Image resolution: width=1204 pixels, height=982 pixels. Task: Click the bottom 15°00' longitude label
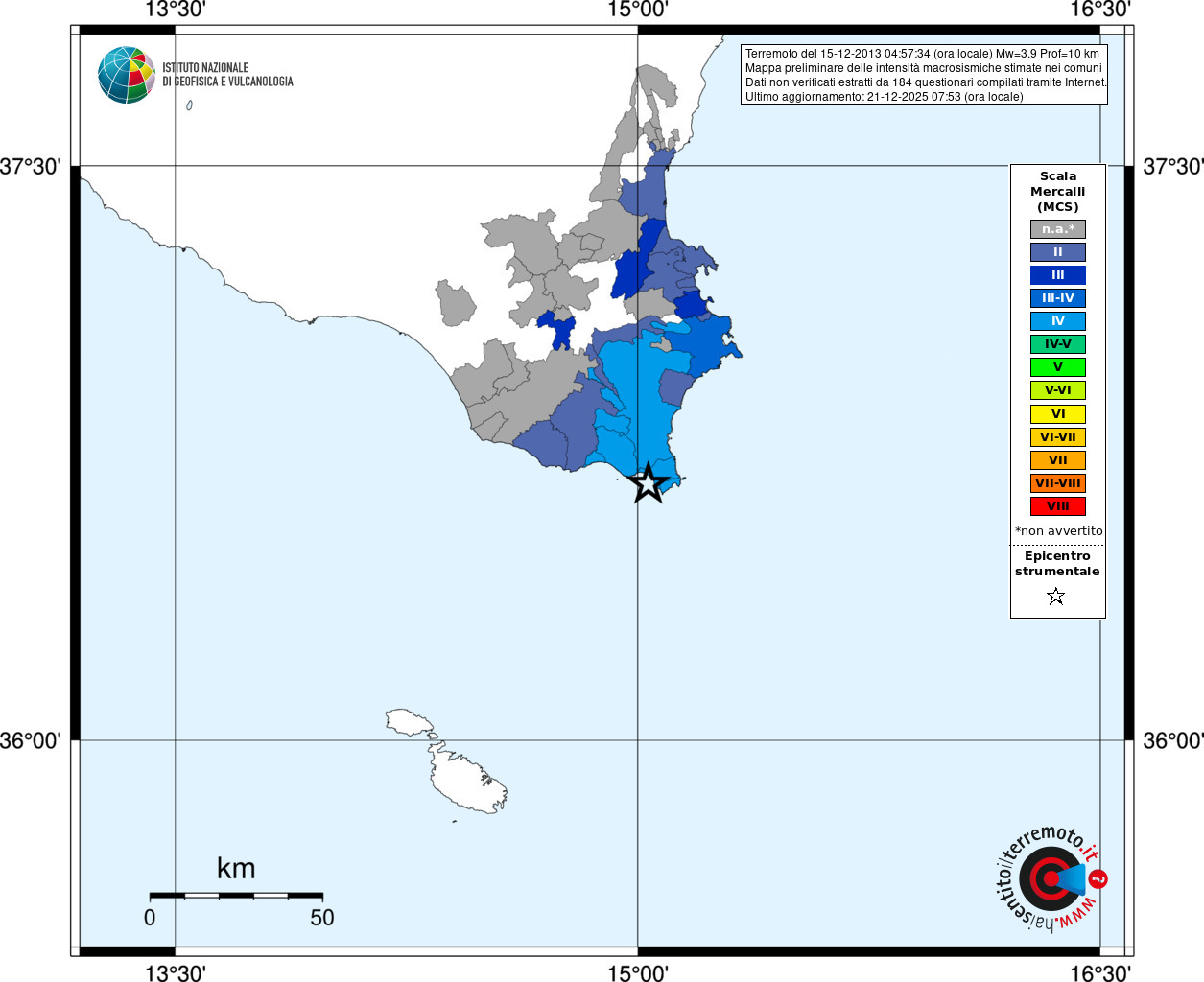638,973
